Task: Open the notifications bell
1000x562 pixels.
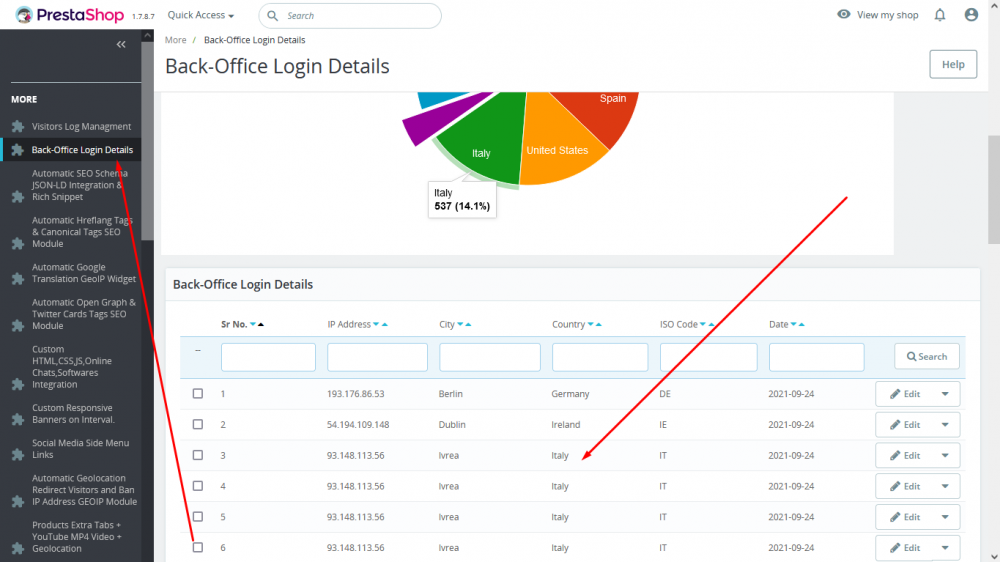Action: point(940,15)
